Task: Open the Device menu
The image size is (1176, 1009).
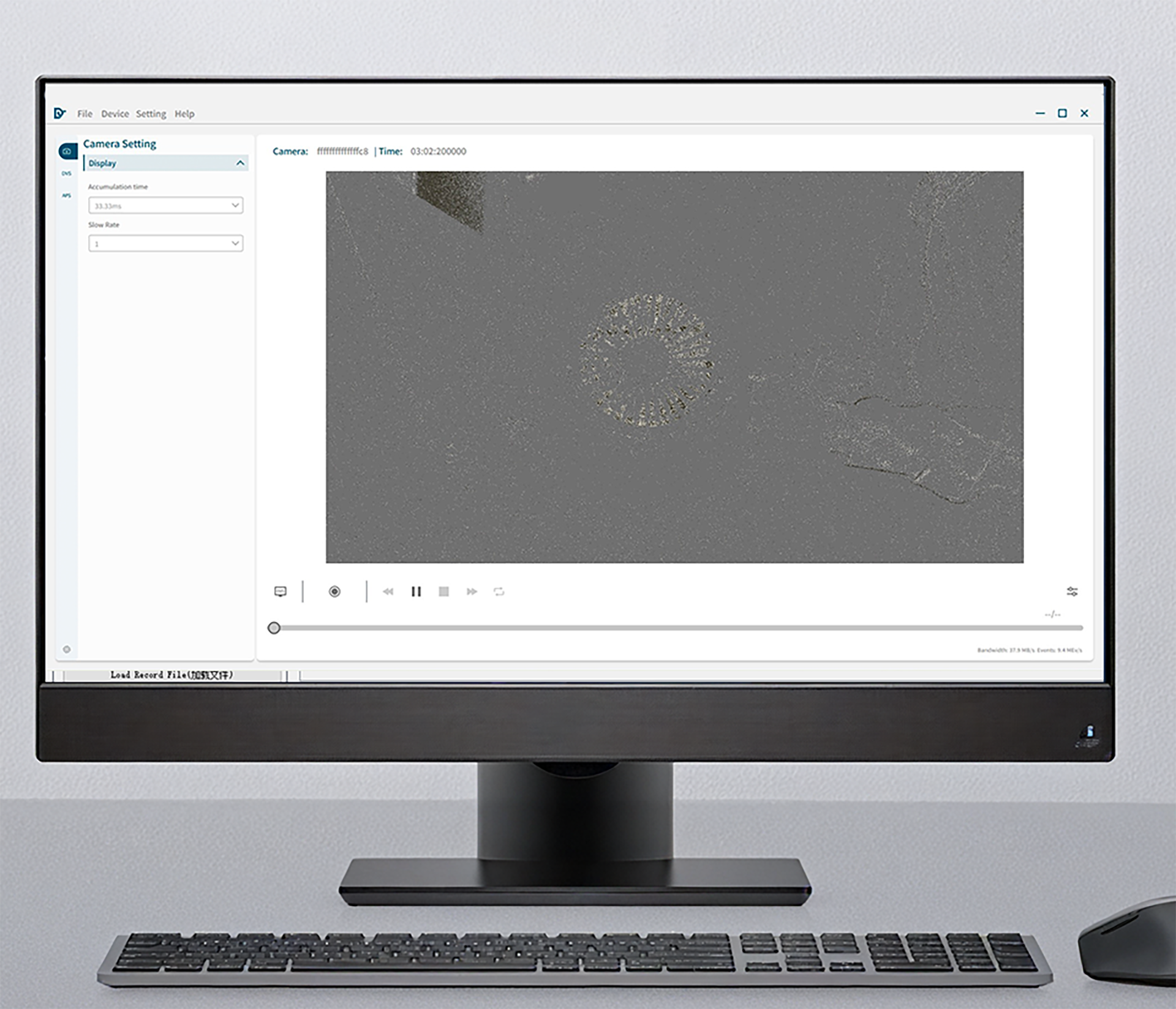Action: pyautogui.click(x=115, y=114)
